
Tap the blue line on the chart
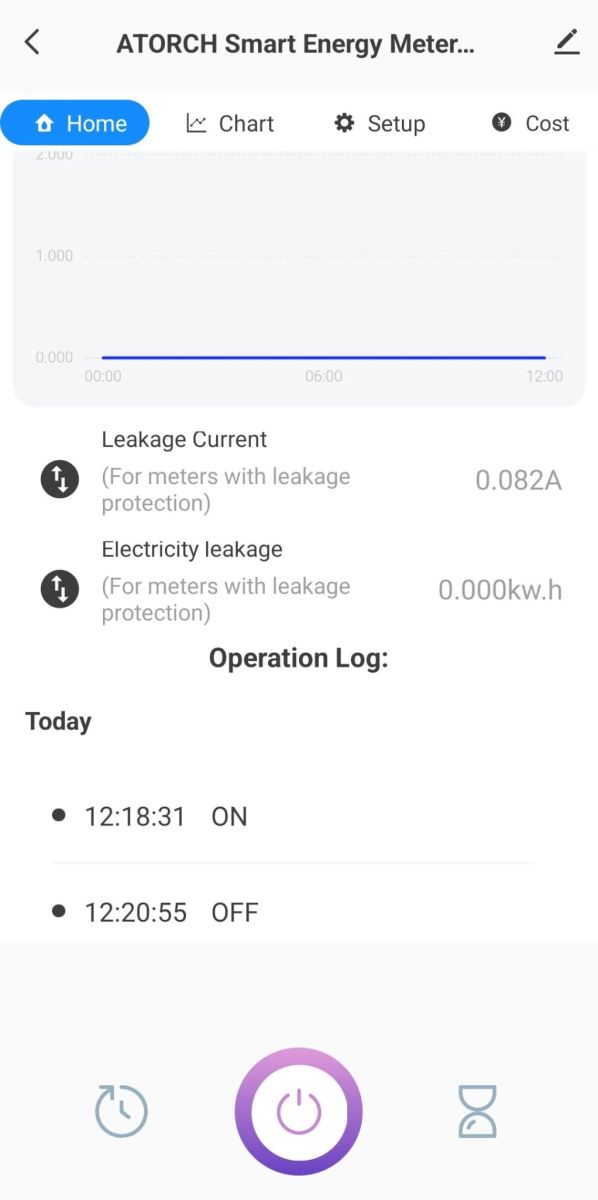pos(323,357)
